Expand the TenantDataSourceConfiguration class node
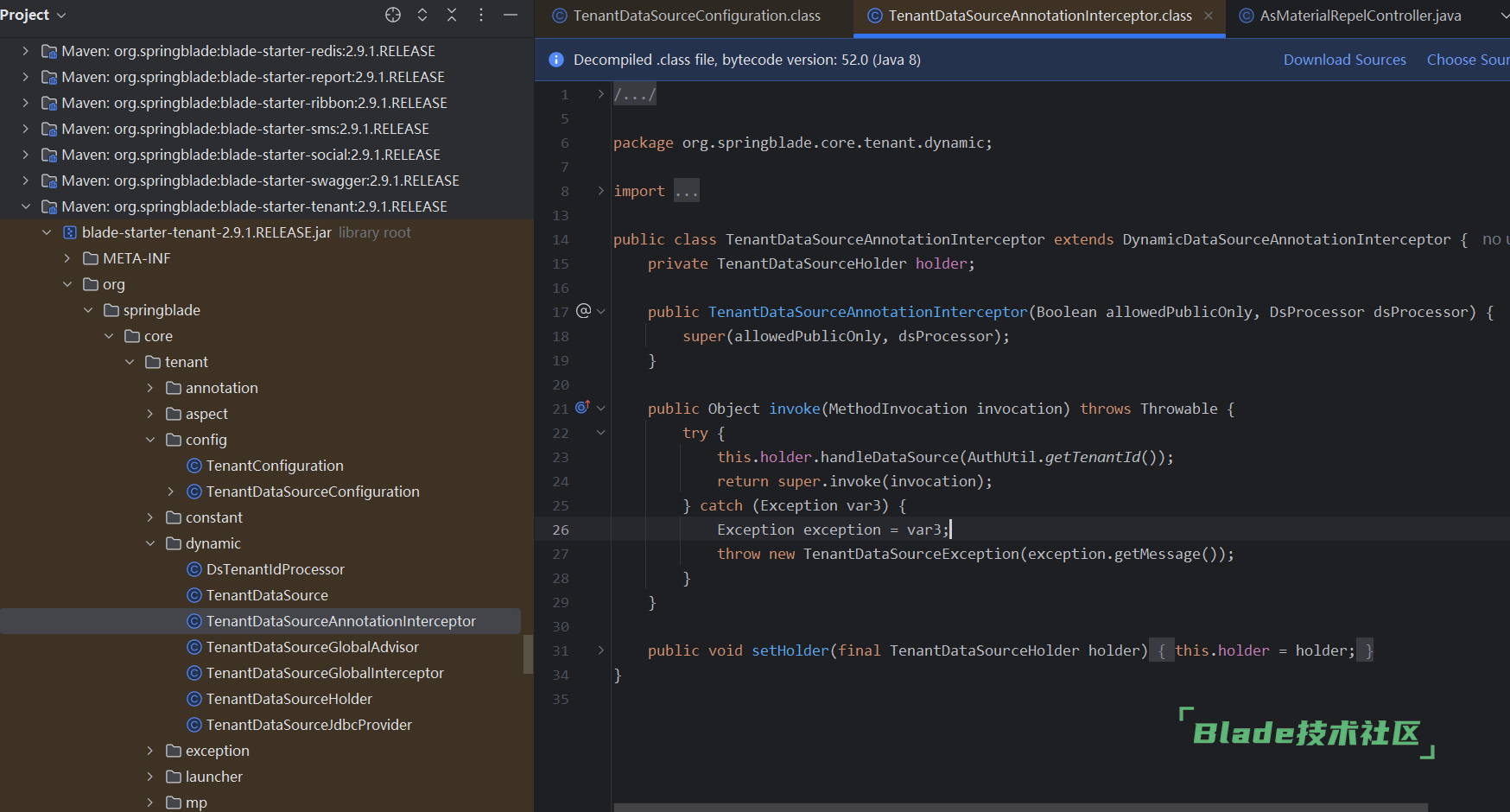The height and width of the screenshot is (812, 1510). click(x=170, y=492)
